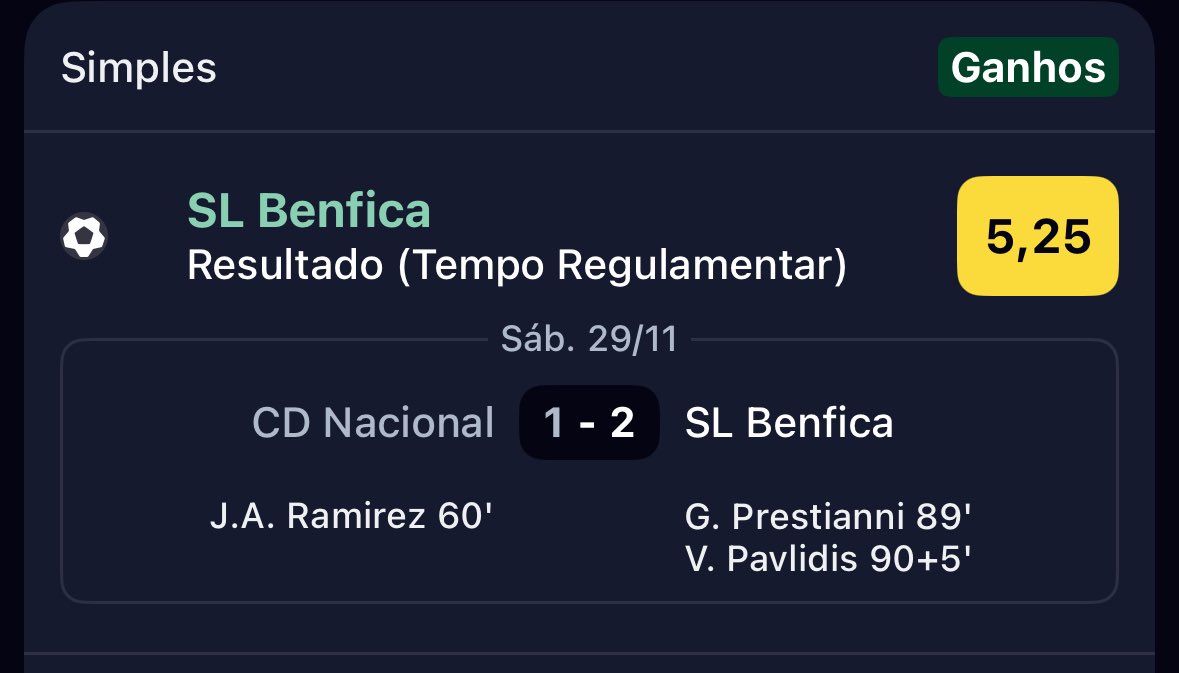Tap the Tempo Regulamentar parenthetical text

[x=622, y=265]
